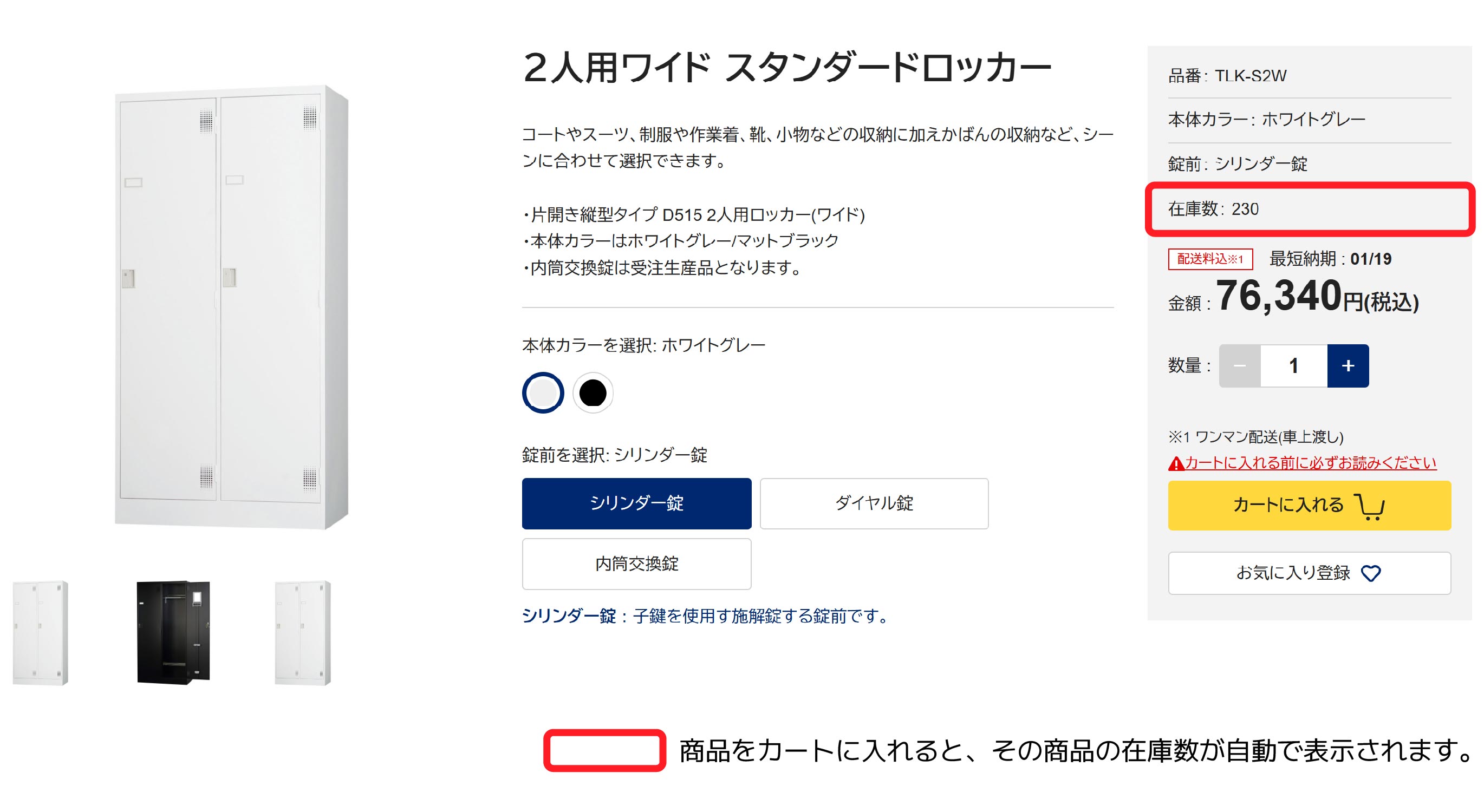Select the third white locker thumbnail
The image size is (1484, 812).
coord(303,632)
